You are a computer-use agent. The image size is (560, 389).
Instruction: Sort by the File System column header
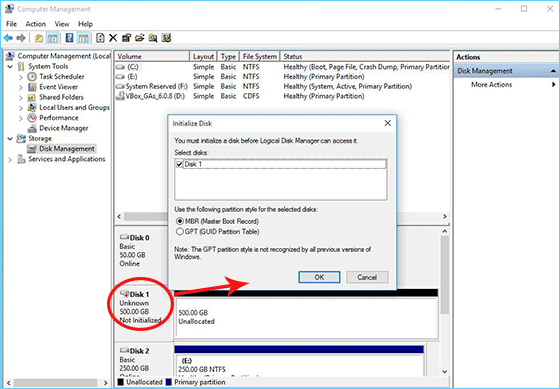coord(260,56)
